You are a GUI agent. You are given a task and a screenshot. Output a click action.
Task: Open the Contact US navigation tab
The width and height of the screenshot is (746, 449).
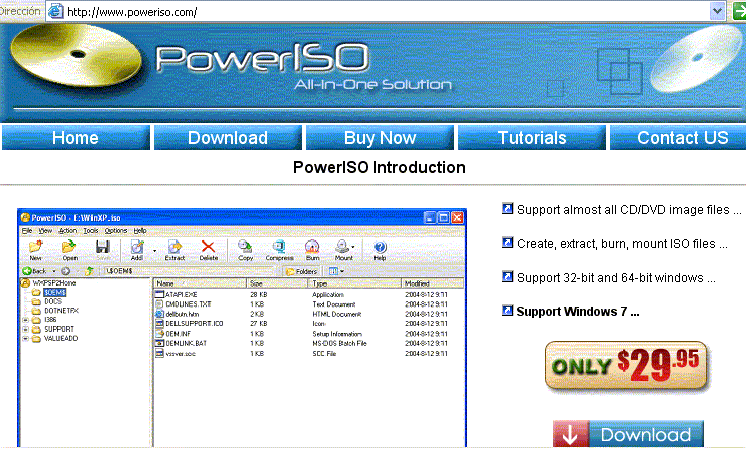pyautogui.click(x=678, y=137)
